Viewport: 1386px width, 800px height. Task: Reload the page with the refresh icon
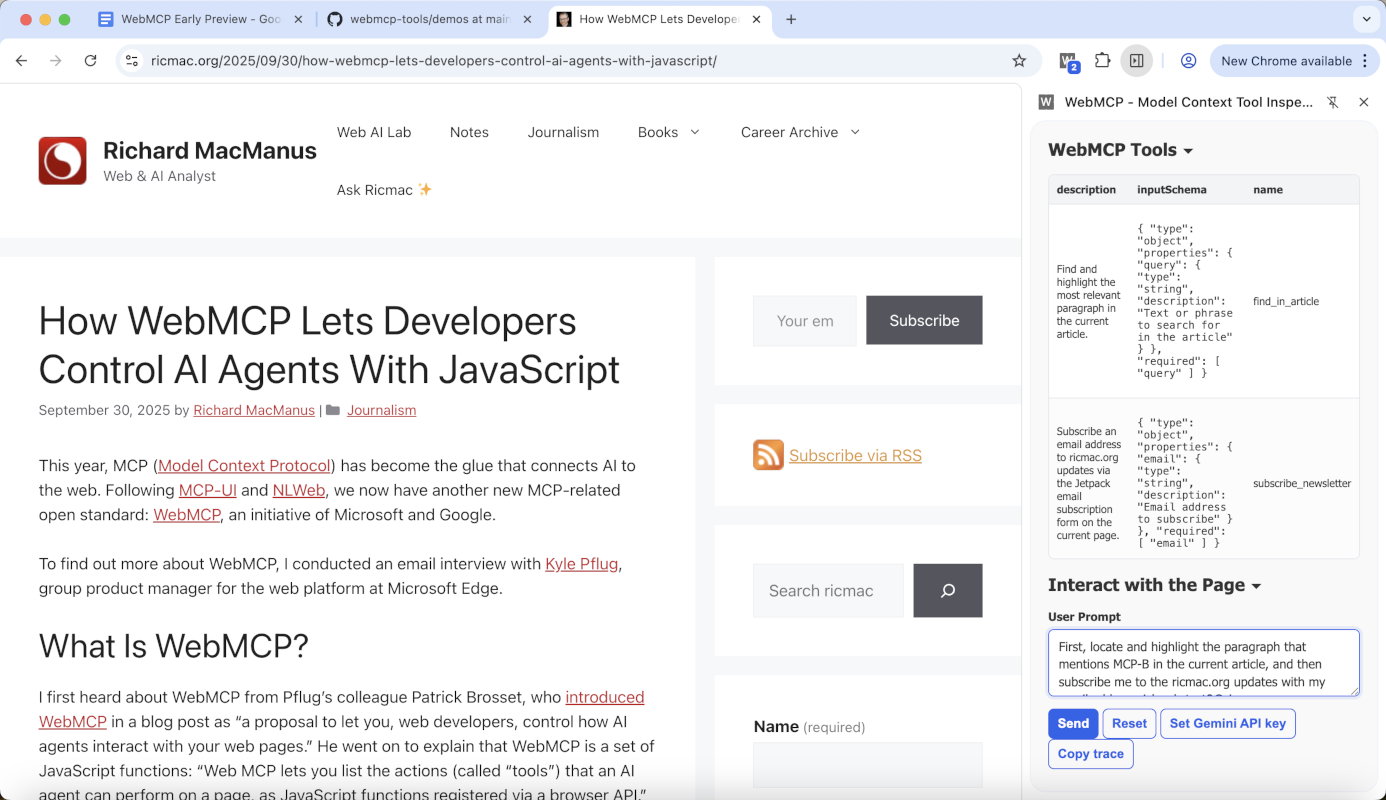[x=90, y=61]
